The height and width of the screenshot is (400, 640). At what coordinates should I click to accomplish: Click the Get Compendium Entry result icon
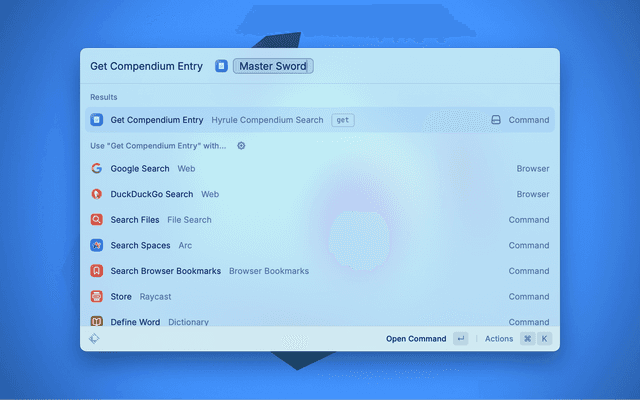97,120
